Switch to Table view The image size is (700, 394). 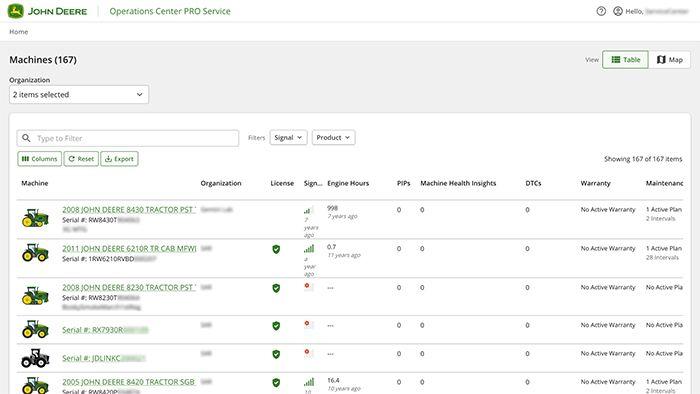pyautogui.click(x=625, y=60)
